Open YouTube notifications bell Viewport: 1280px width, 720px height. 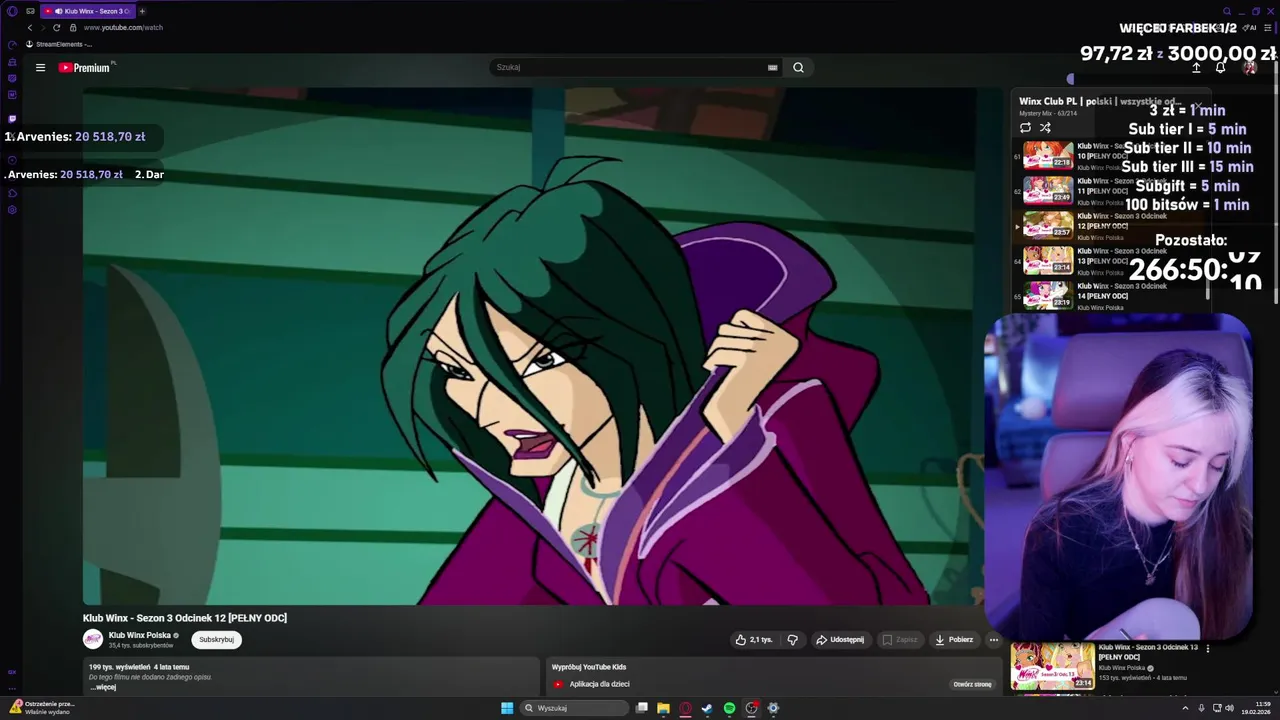coord(1220,67)
